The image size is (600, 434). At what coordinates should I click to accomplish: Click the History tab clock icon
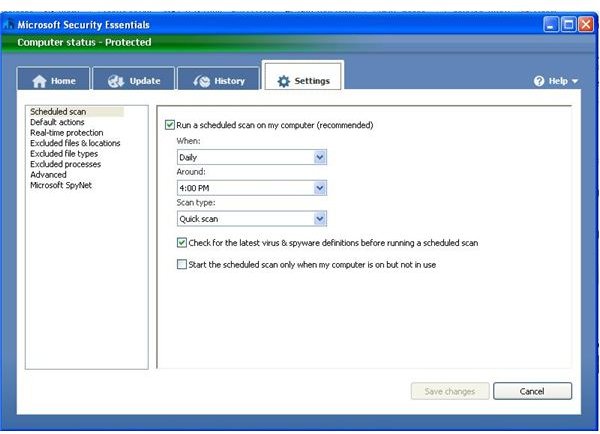(202, 81)
